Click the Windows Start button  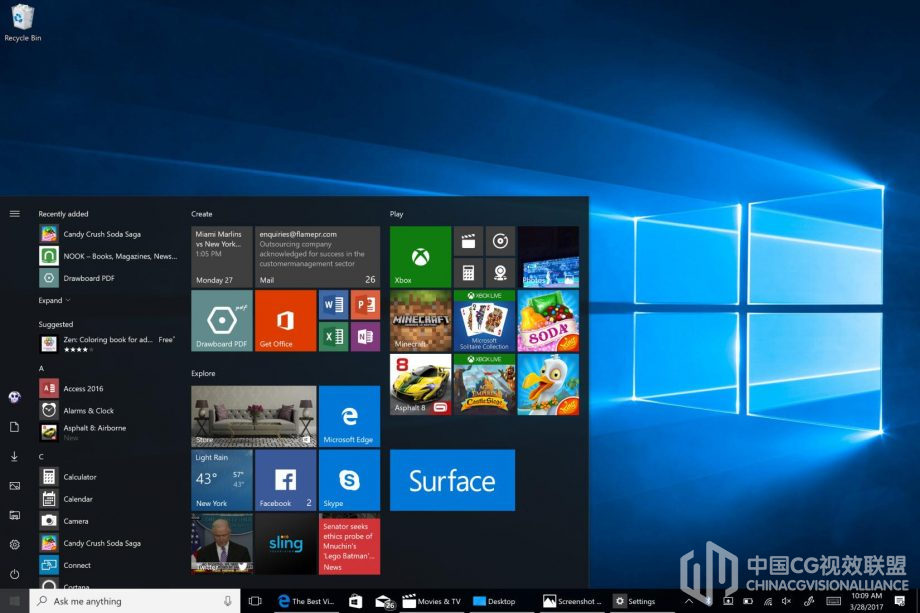tap(15, 601)
